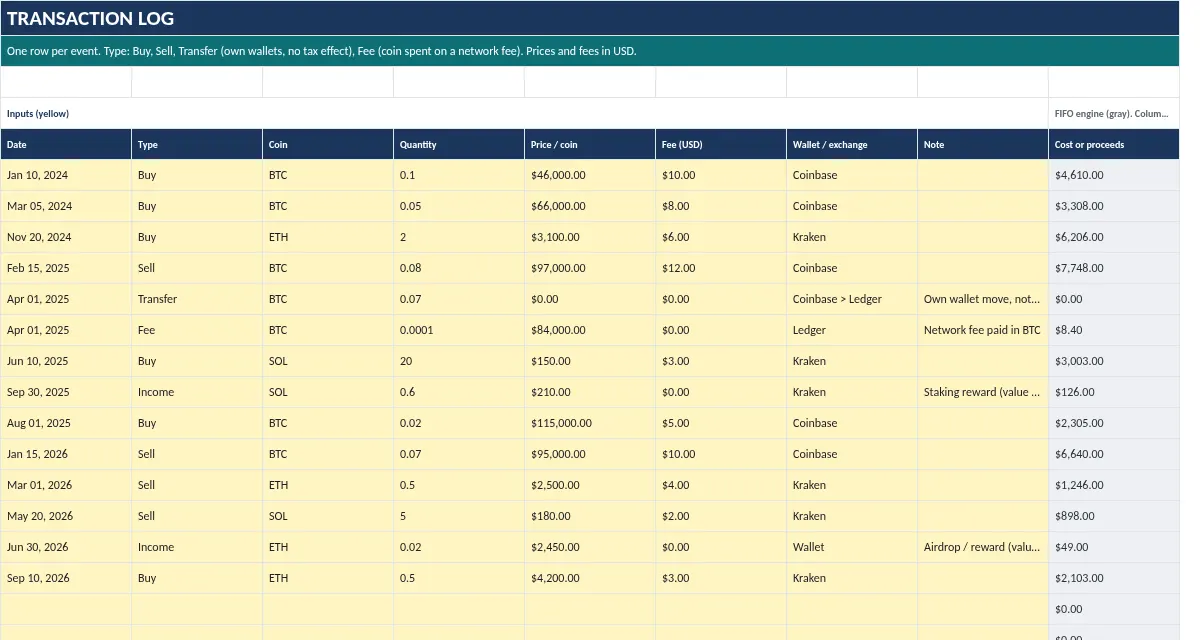
Task: Select the 'Wallet / exchange' header
Action: pos(852,144)
